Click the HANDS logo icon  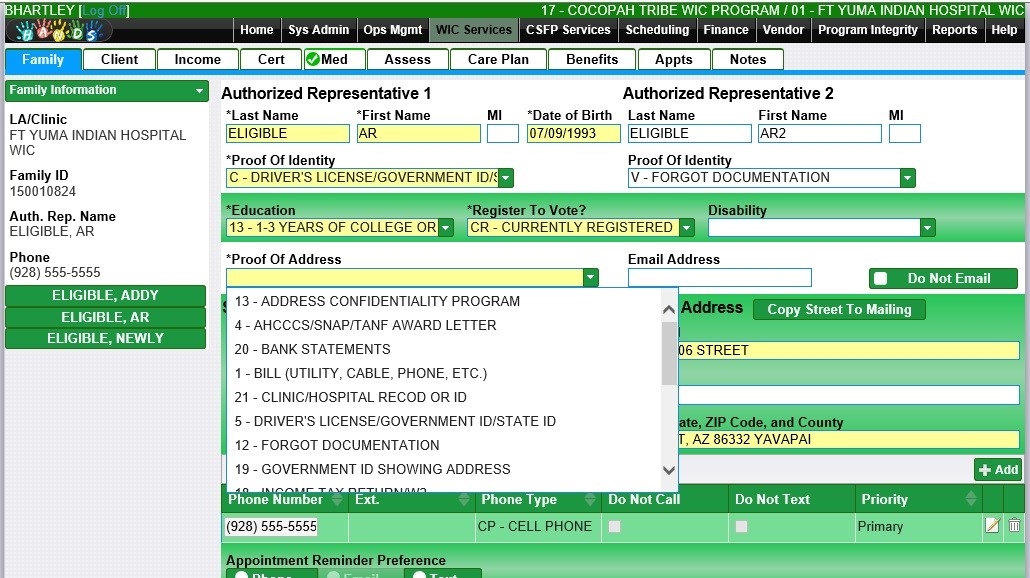click(59, 30)
